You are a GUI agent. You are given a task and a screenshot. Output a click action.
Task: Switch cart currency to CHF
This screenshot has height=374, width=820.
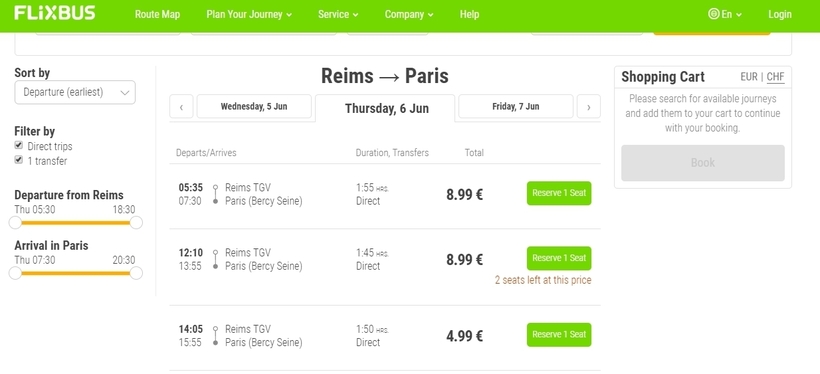click(x=776, y=77)
